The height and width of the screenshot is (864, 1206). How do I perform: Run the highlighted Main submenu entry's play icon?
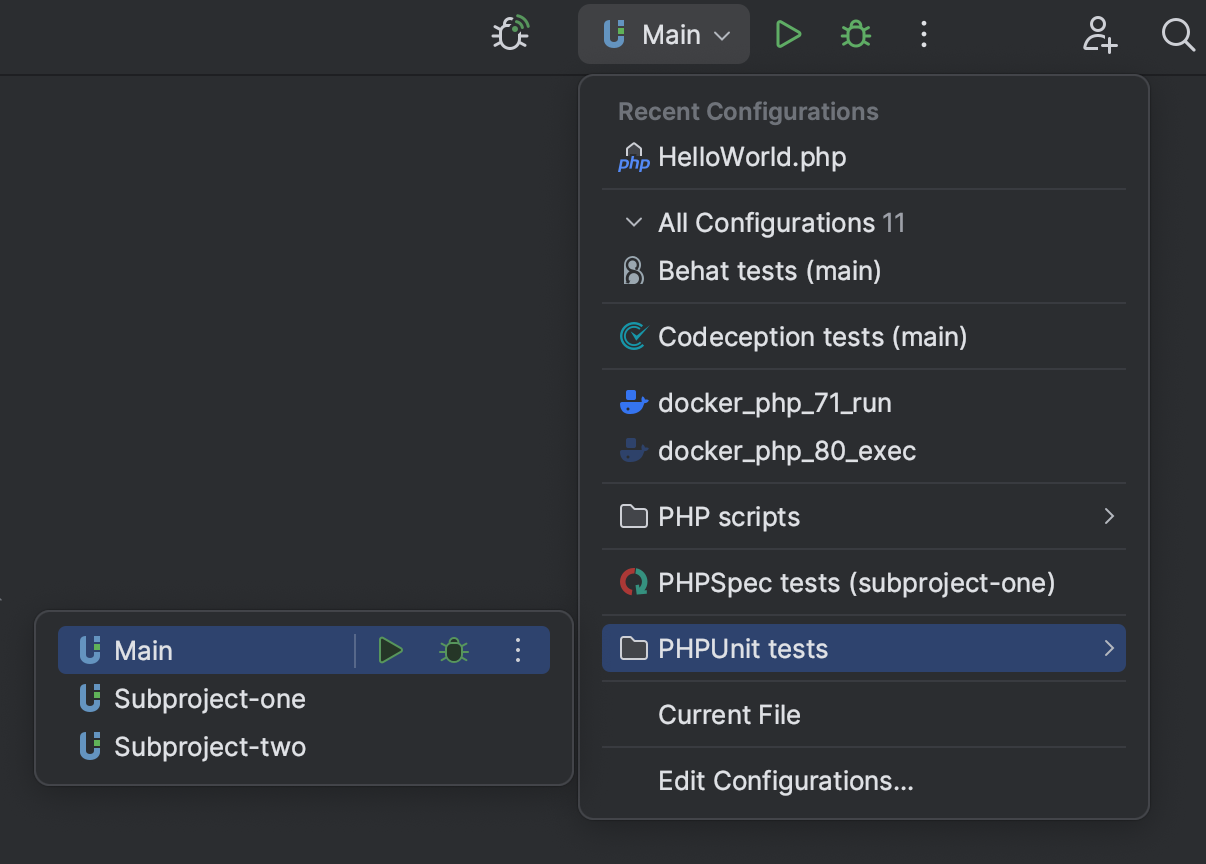[391, 650]
